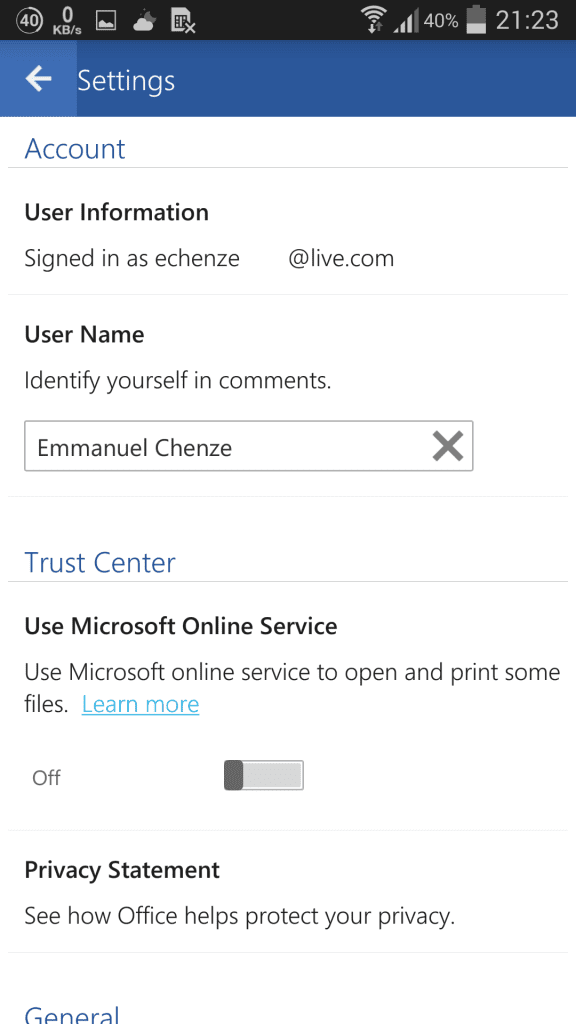Select the Account section header
The image size is (576, 1024).
[x=74, y=149]
